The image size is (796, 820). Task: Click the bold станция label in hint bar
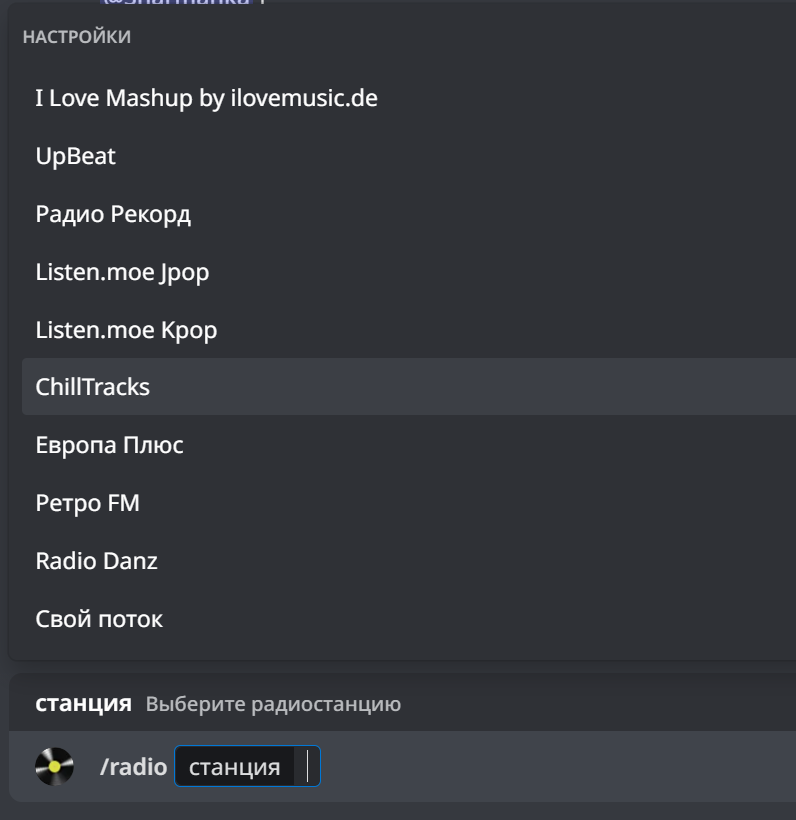click(x=83, y=703)
